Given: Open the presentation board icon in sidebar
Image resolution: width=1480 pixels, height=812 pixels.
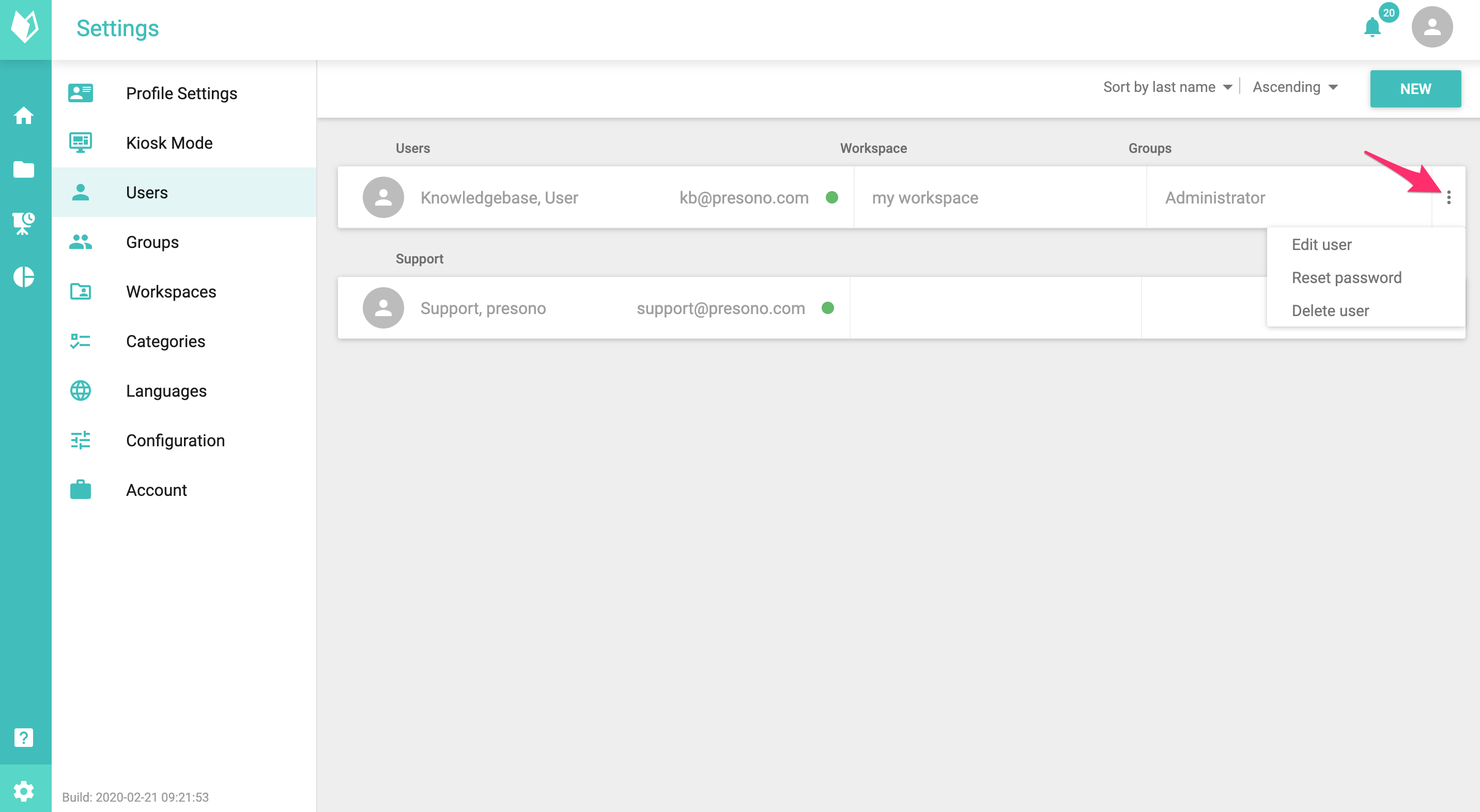Looking at the screenshot, I should (x=24, y=223).
